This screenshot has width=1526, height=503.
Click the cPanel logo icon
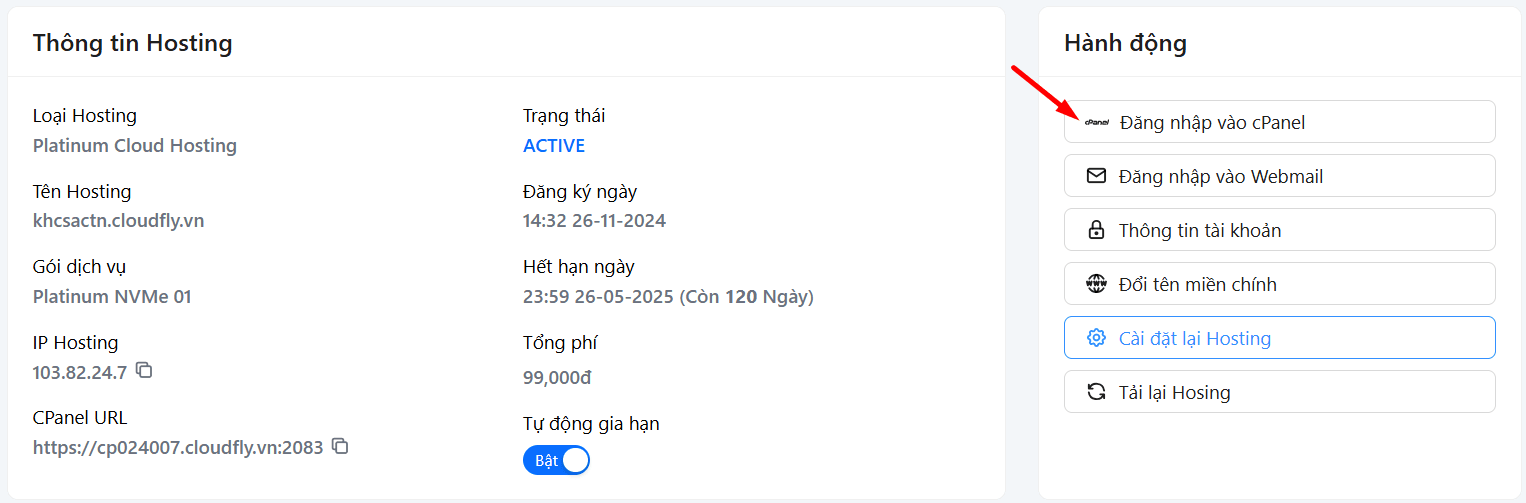coord(1096,122)
